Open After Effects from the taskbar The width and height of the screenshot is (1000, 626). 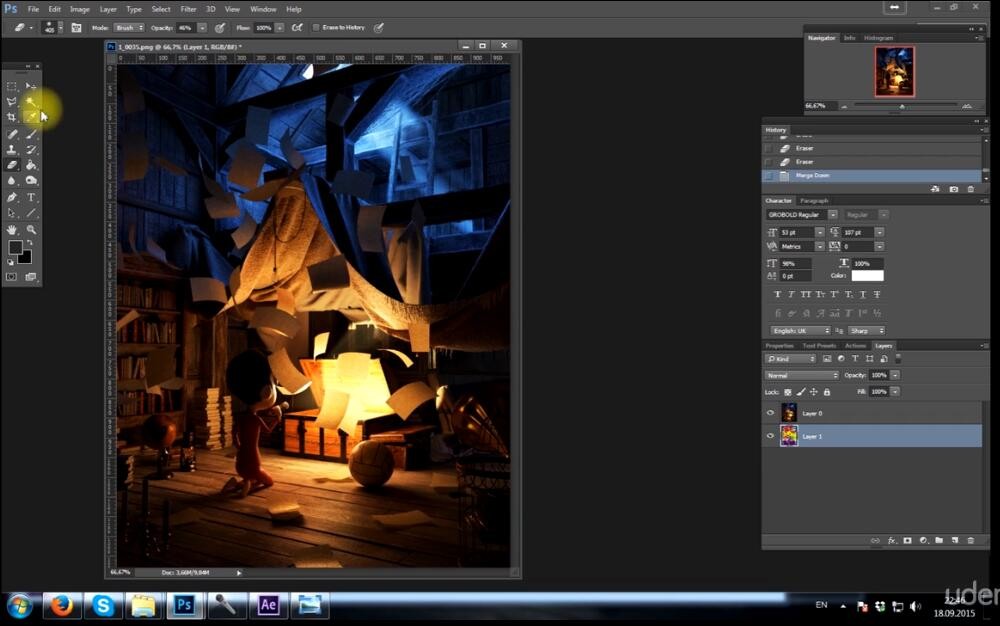coord(268,605)
